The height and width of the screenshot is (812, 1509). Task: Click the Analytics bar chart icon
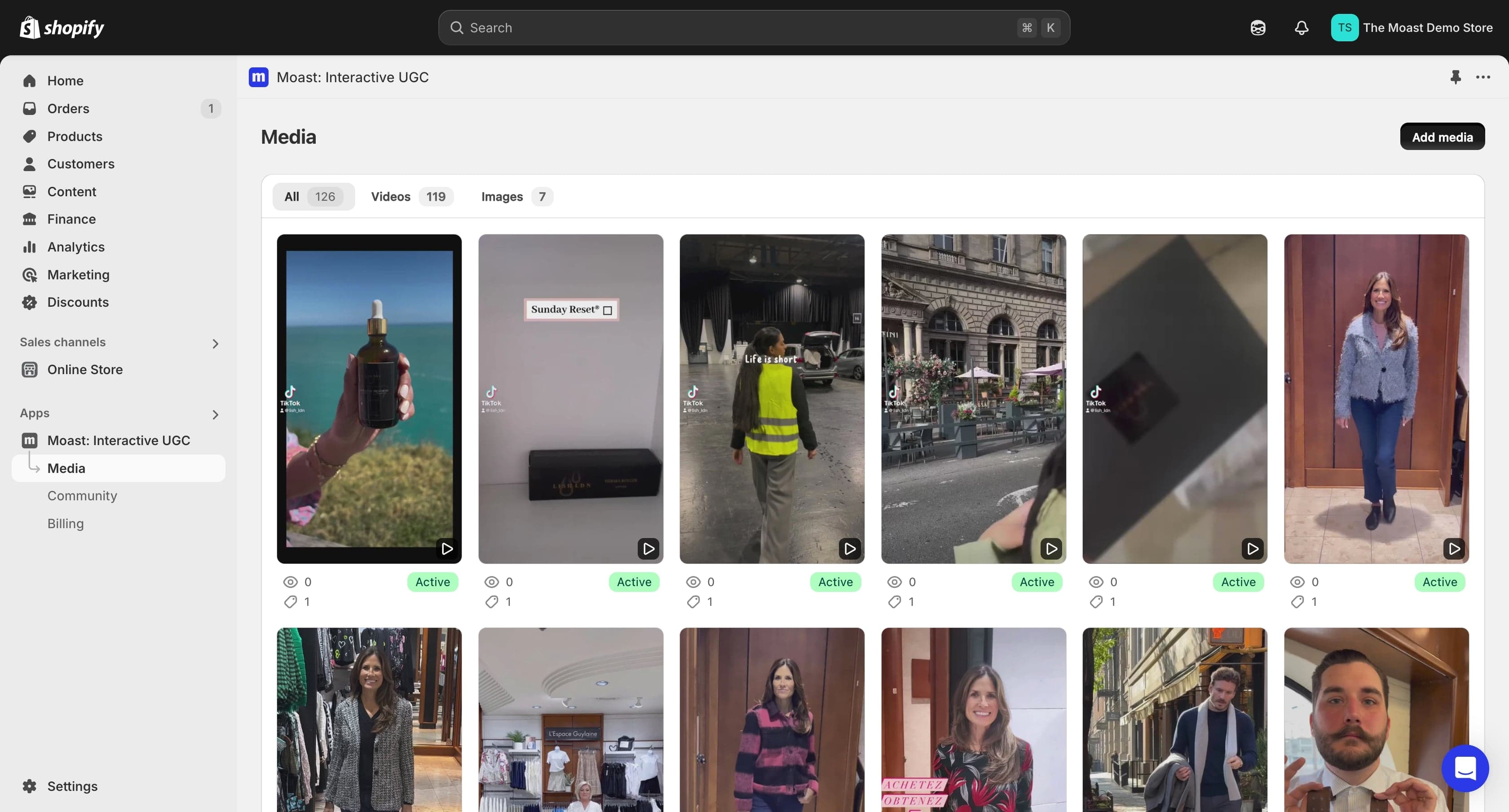point(29,247)
